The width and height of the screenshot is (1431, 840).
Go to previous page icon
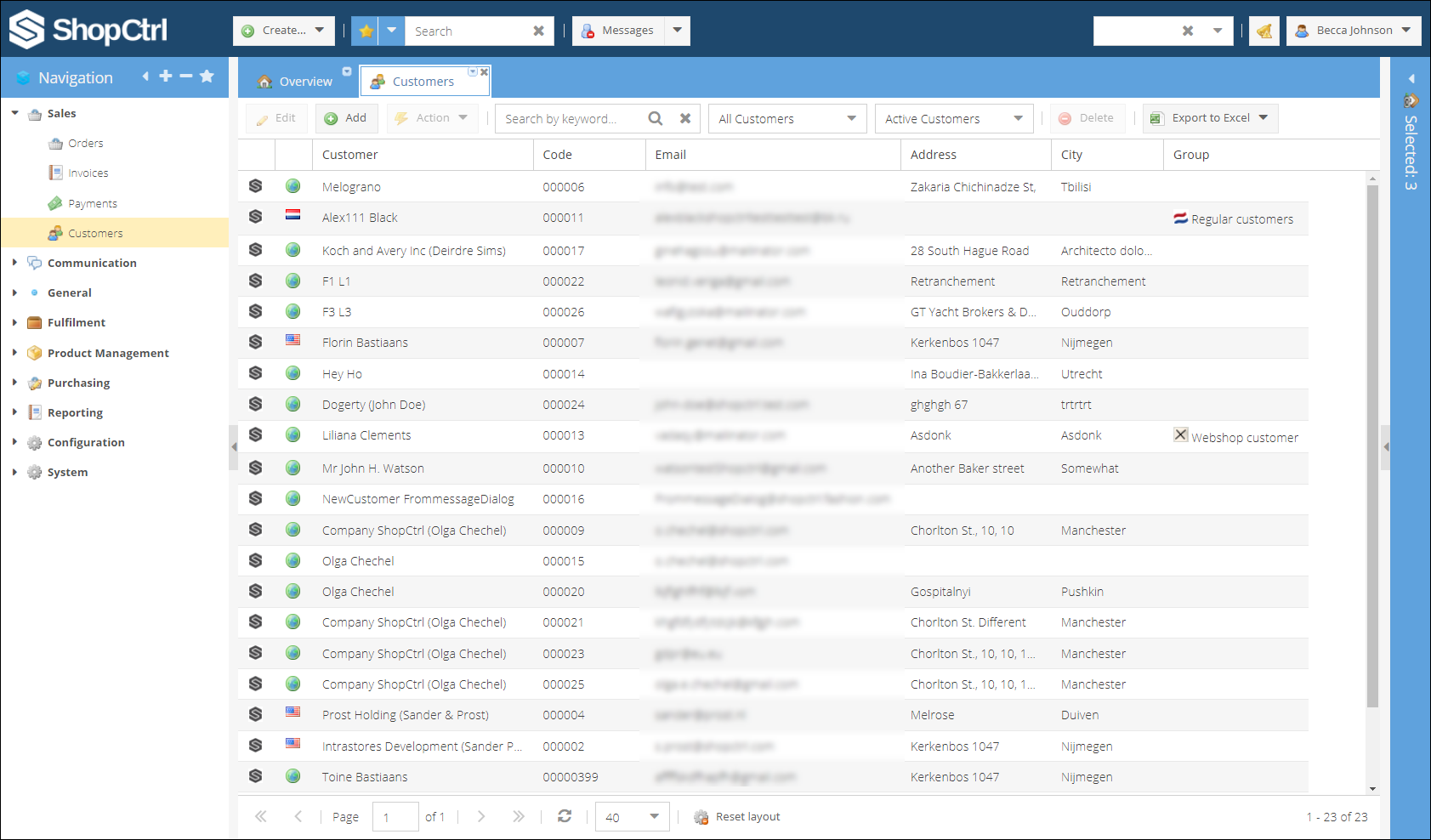[x=298, y=816]
